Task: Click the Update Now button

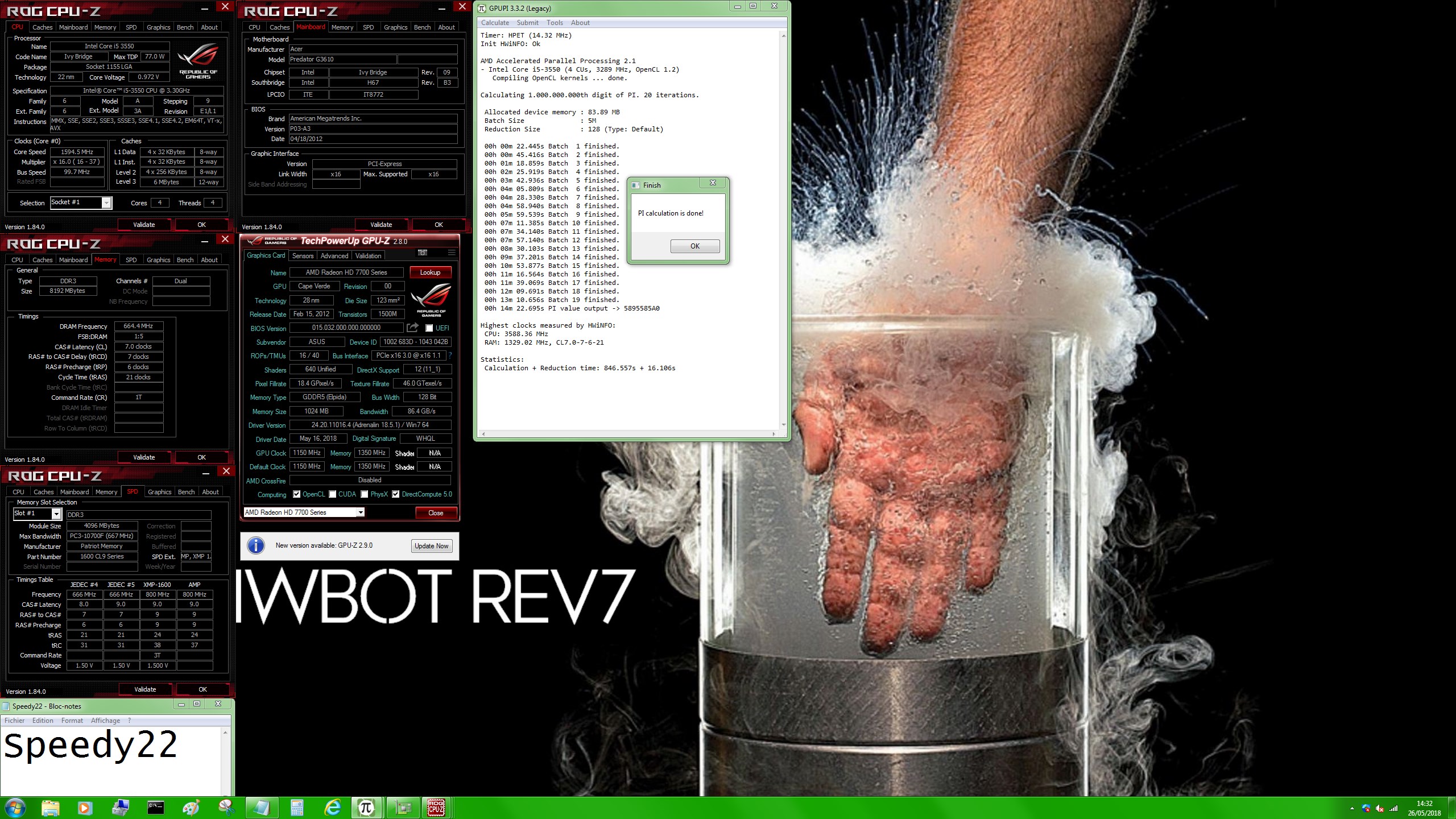Action: click(x=432, y=546)
